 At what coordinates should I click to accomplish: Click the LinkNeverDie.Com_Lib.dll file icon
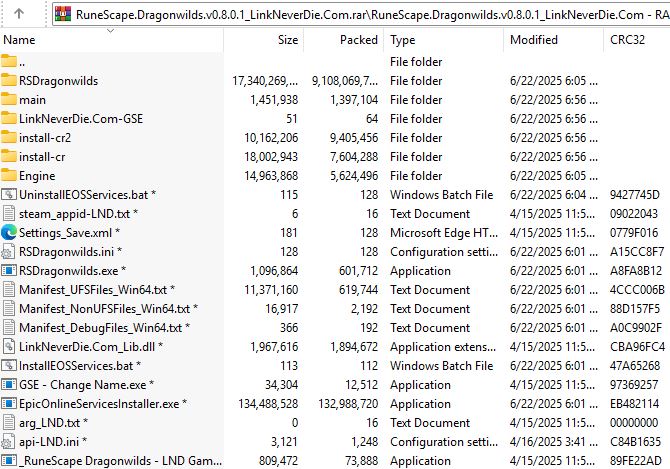click(9, 346)
